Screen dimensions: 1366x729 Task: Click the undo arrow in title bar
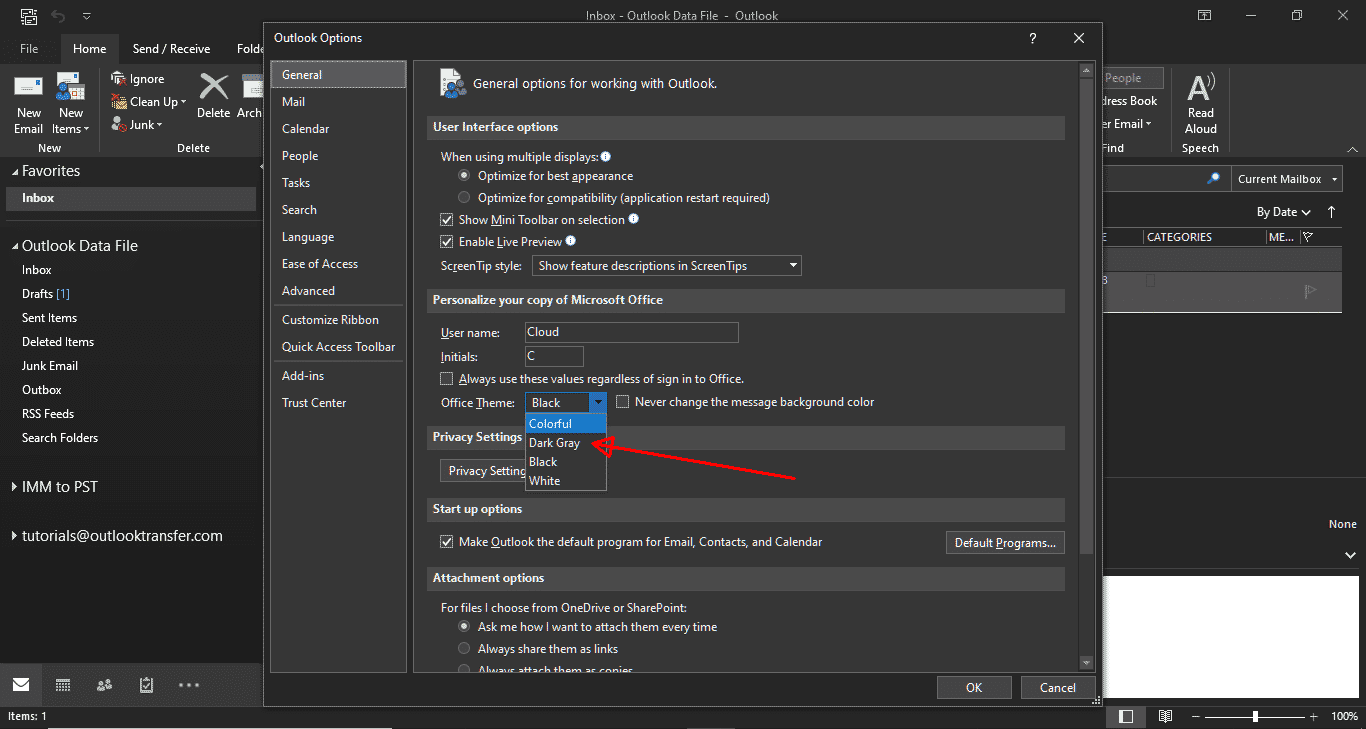pos(57,16)
